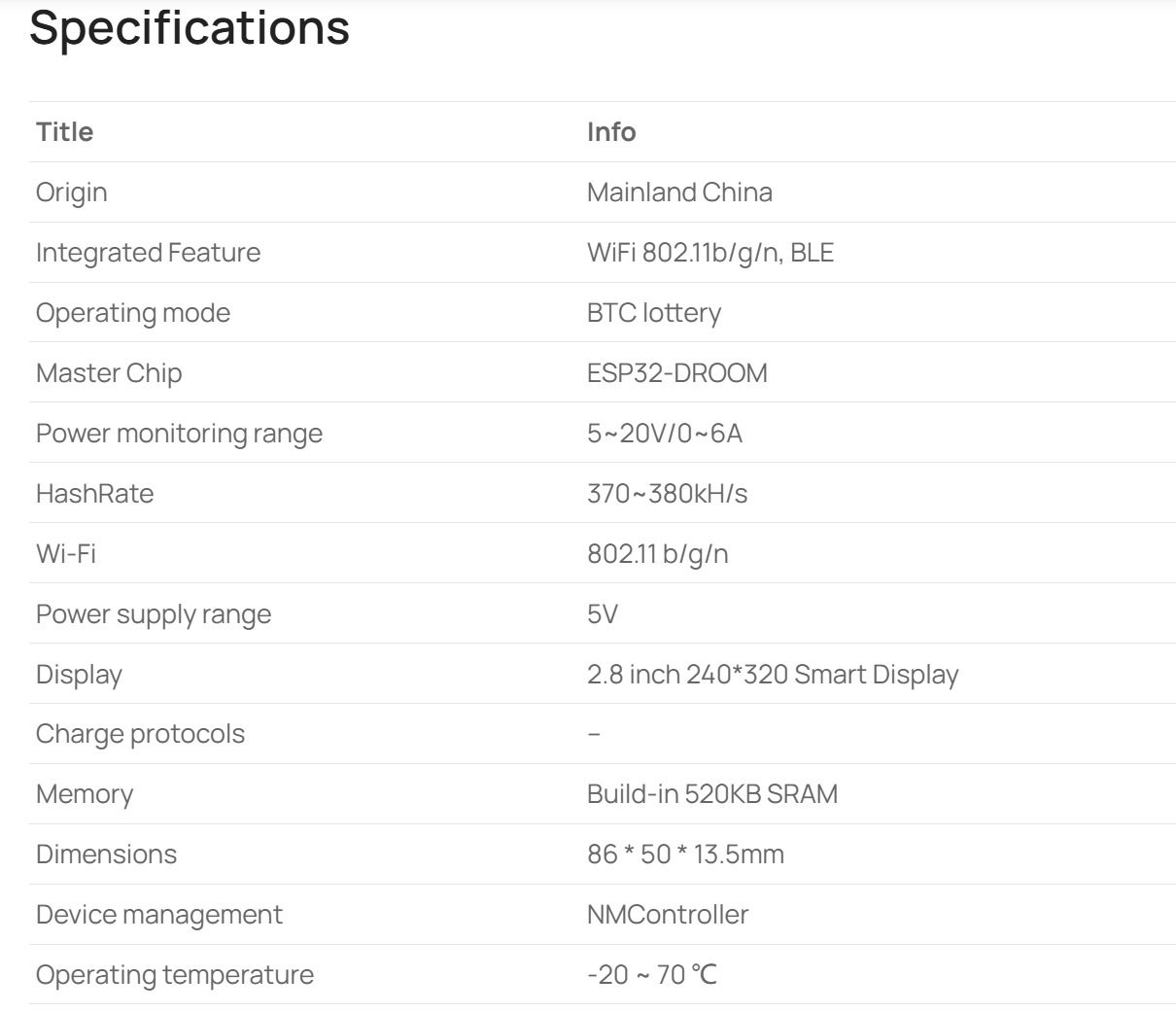
Task: Click the Power monitoring range label
Action: click(x=179, y=434)
